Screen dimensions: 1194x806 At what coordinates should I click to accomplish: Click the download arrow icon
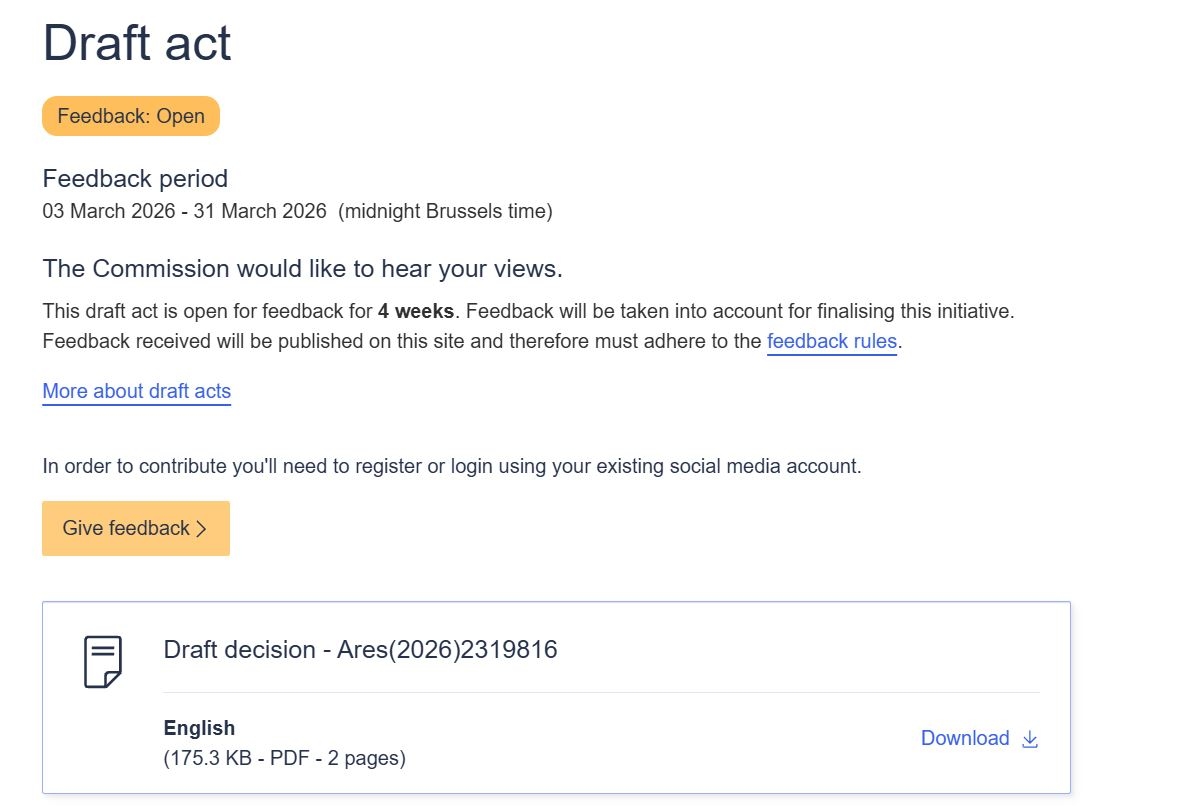click(1030, 739)
